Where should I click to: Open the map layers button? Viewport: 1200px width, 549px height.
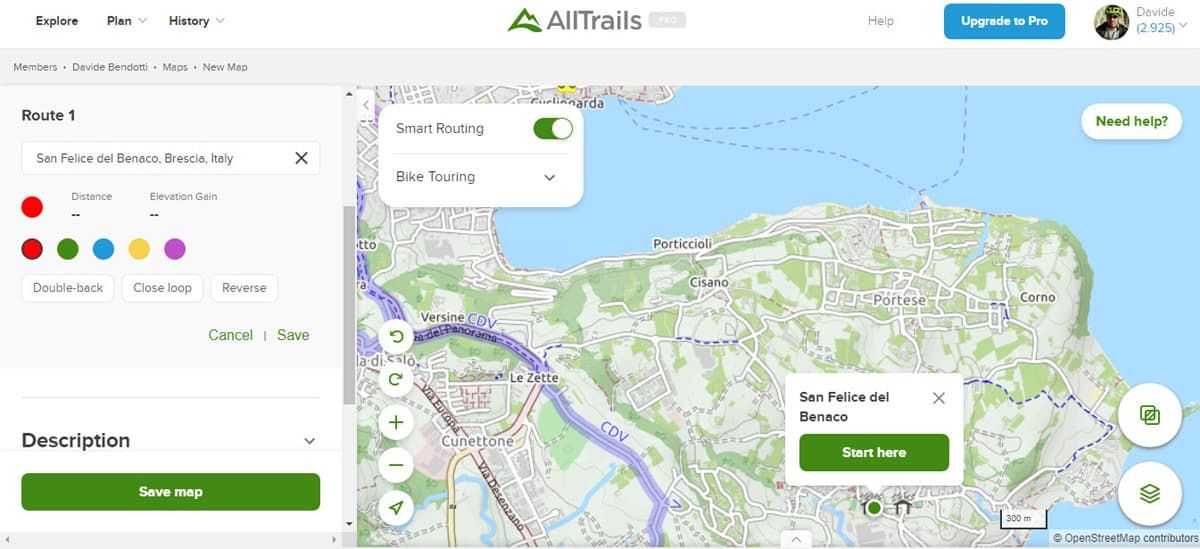pyautogui.click(x=1150, y=493)
